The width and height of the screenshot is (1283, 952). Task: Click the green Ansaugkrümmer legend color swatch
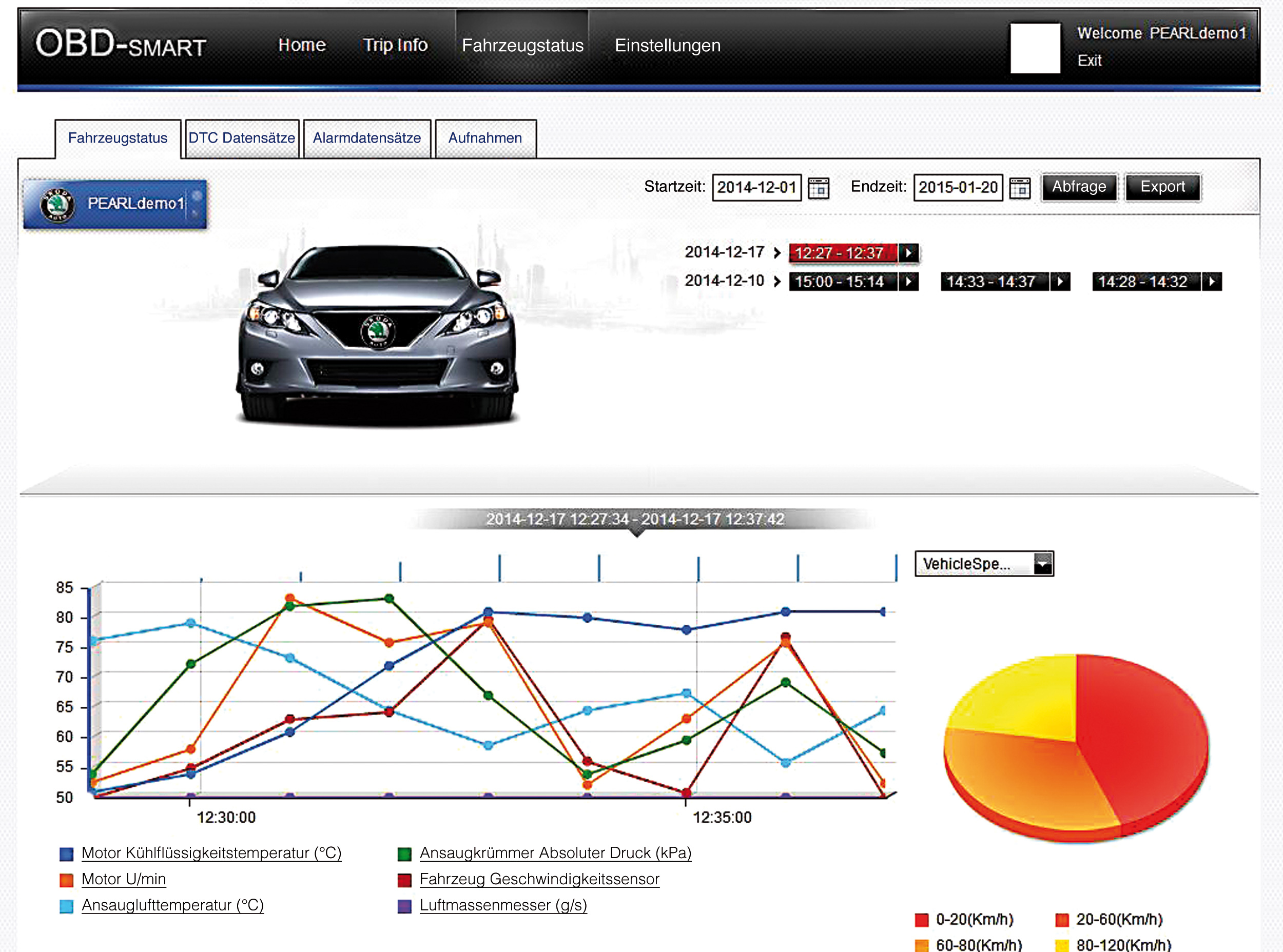tap(405, 854)
